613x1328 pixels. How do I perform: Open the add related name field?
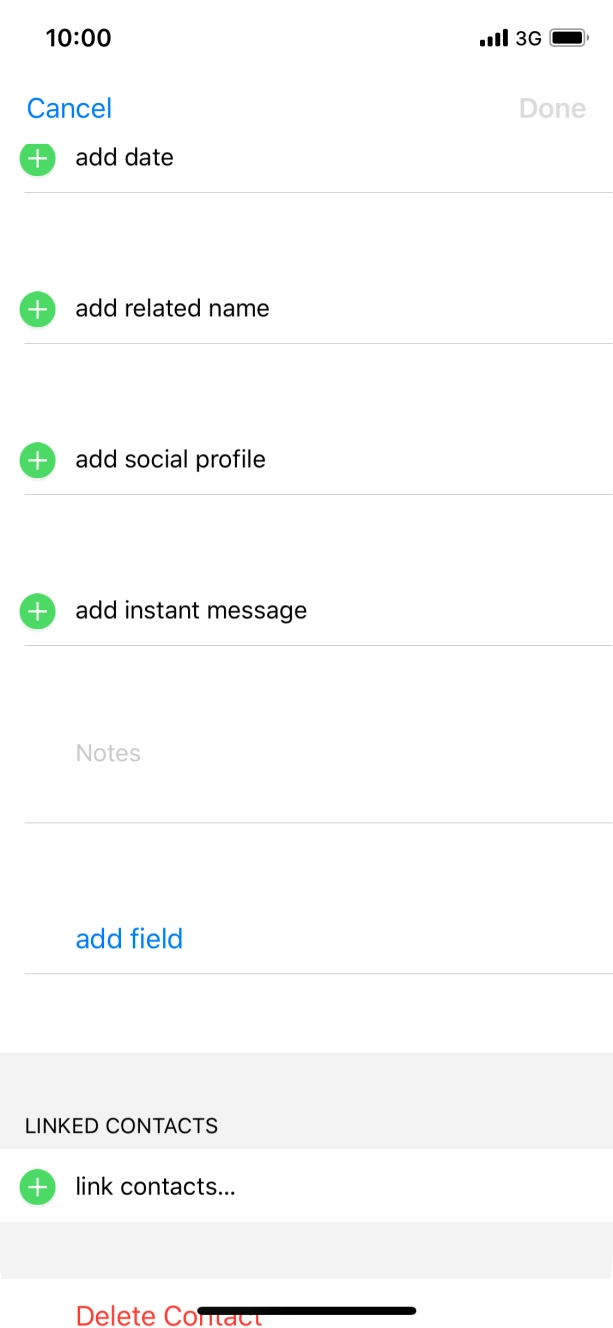click(x=172, y=308)
